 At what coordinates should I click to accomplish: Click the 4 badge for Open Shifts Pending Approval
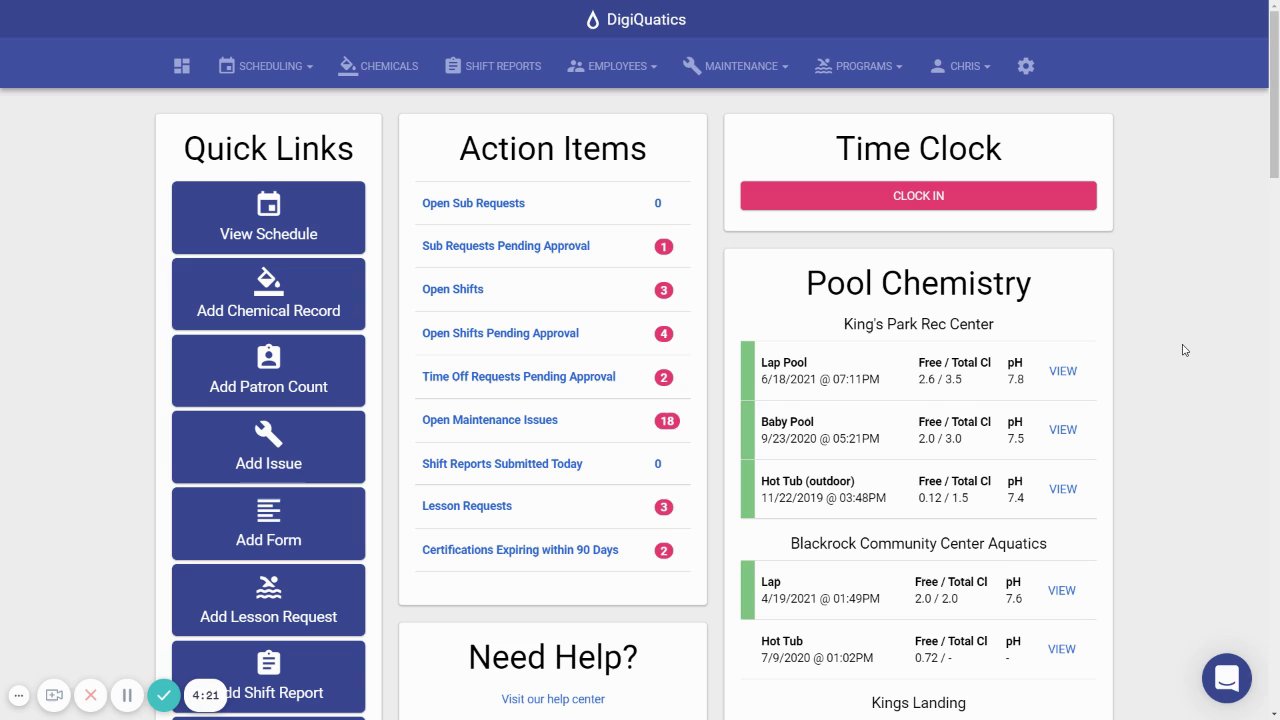click(664, 334)
